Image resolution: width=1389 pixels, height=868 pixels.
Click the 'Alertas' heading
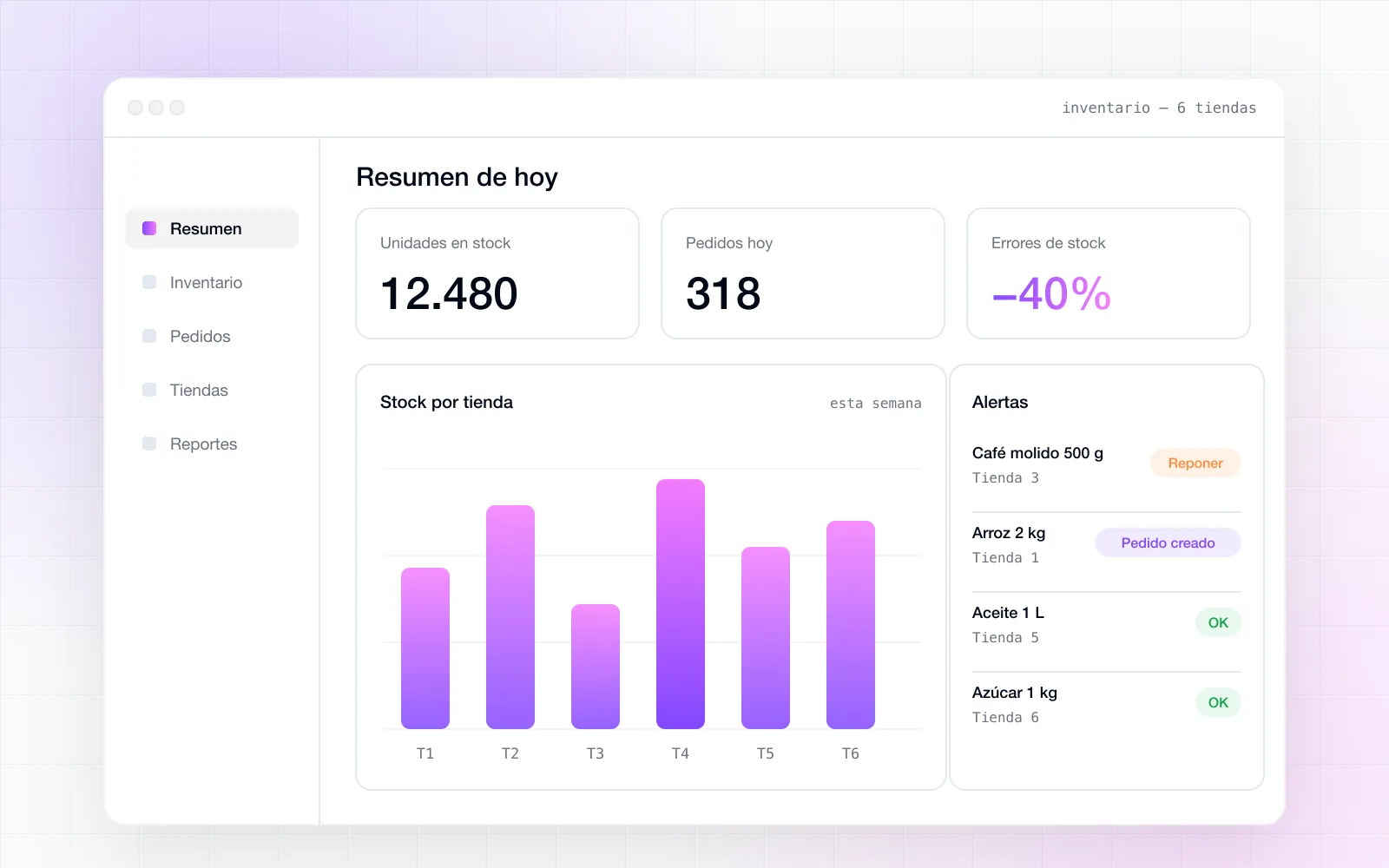(x=1000, y=402)
